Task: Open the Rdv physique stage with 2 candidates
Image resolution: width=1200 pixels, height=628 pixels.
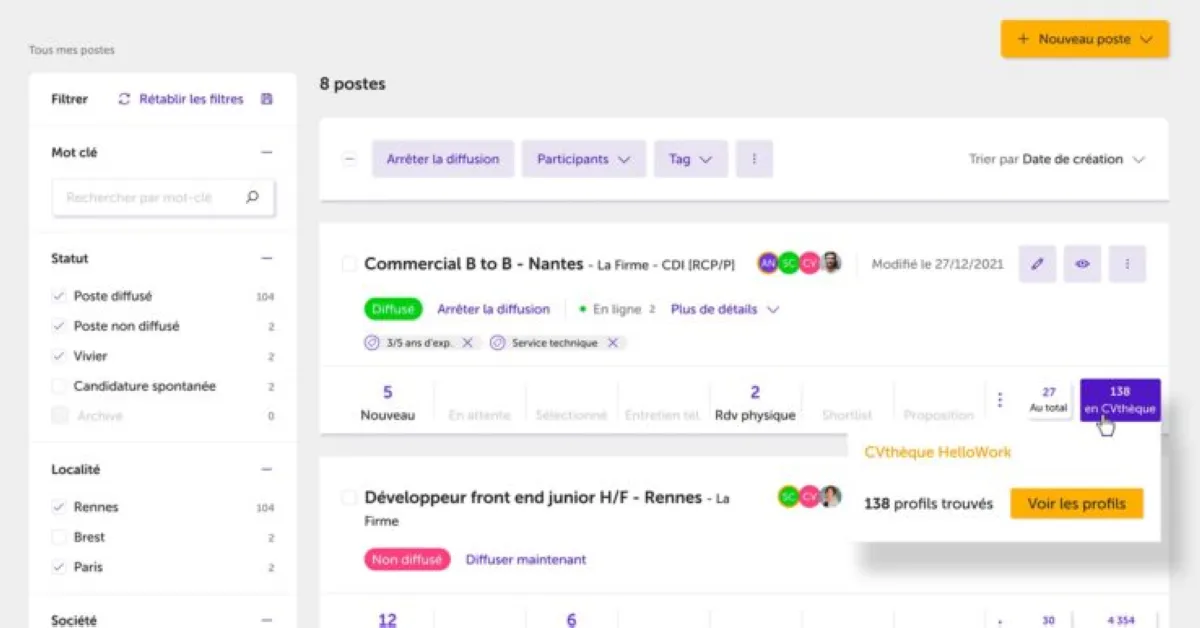Action: (755, 402)
